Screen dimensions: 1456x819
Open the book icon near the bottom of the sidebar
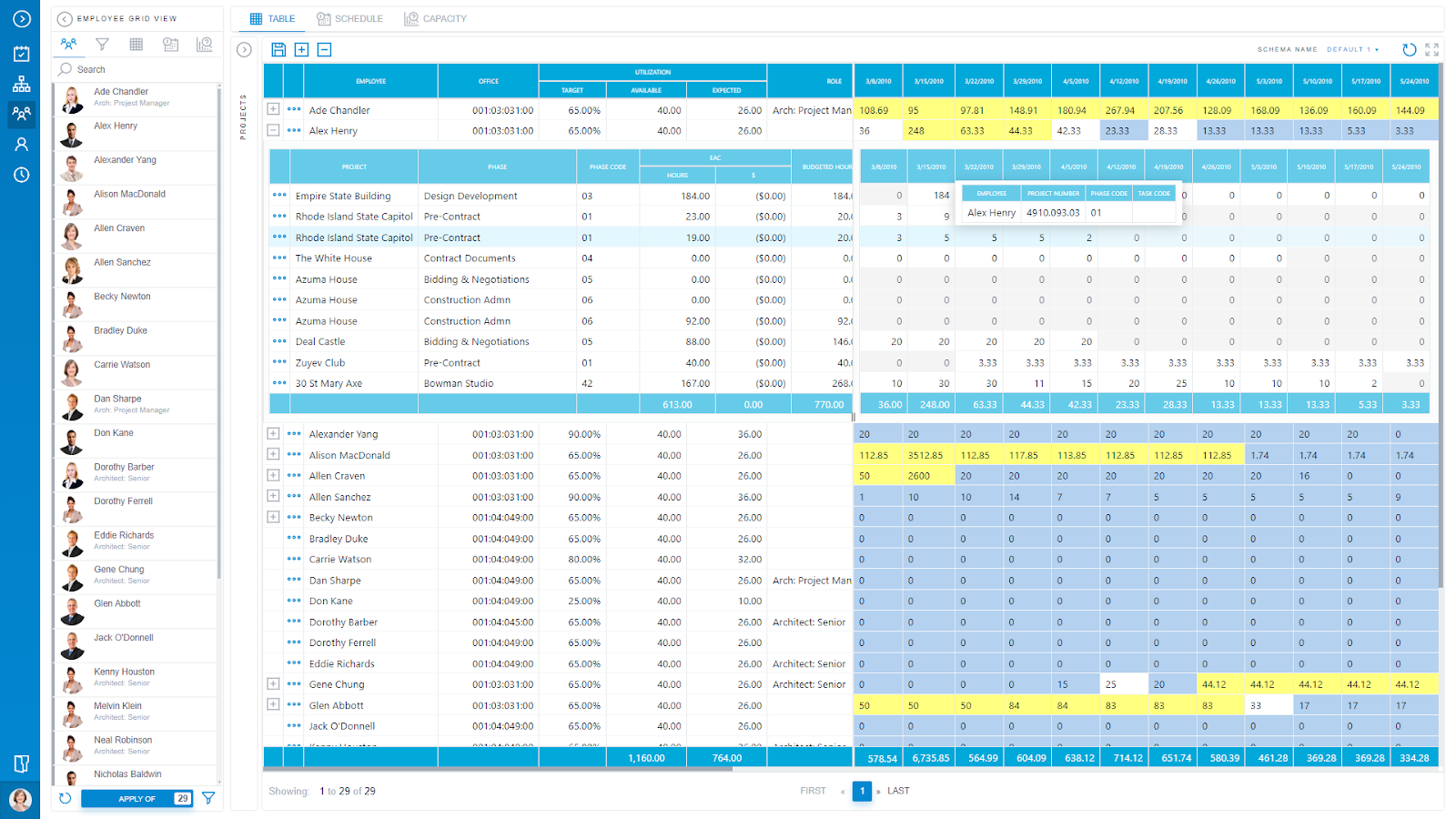[x=21, y=763]
